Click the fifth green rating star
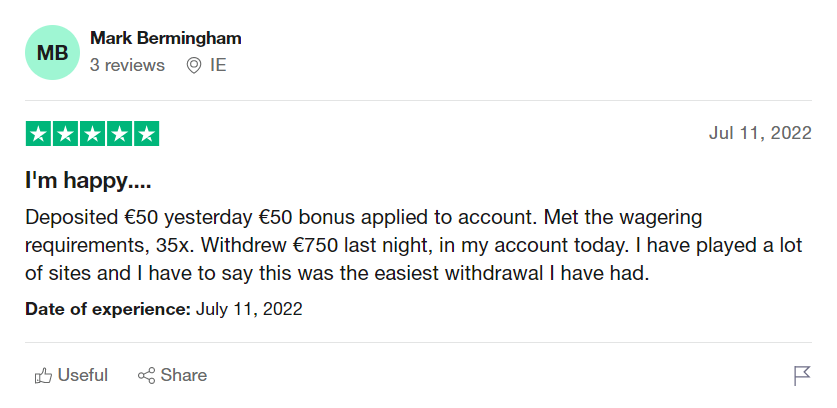 click(x=146, y=134)
